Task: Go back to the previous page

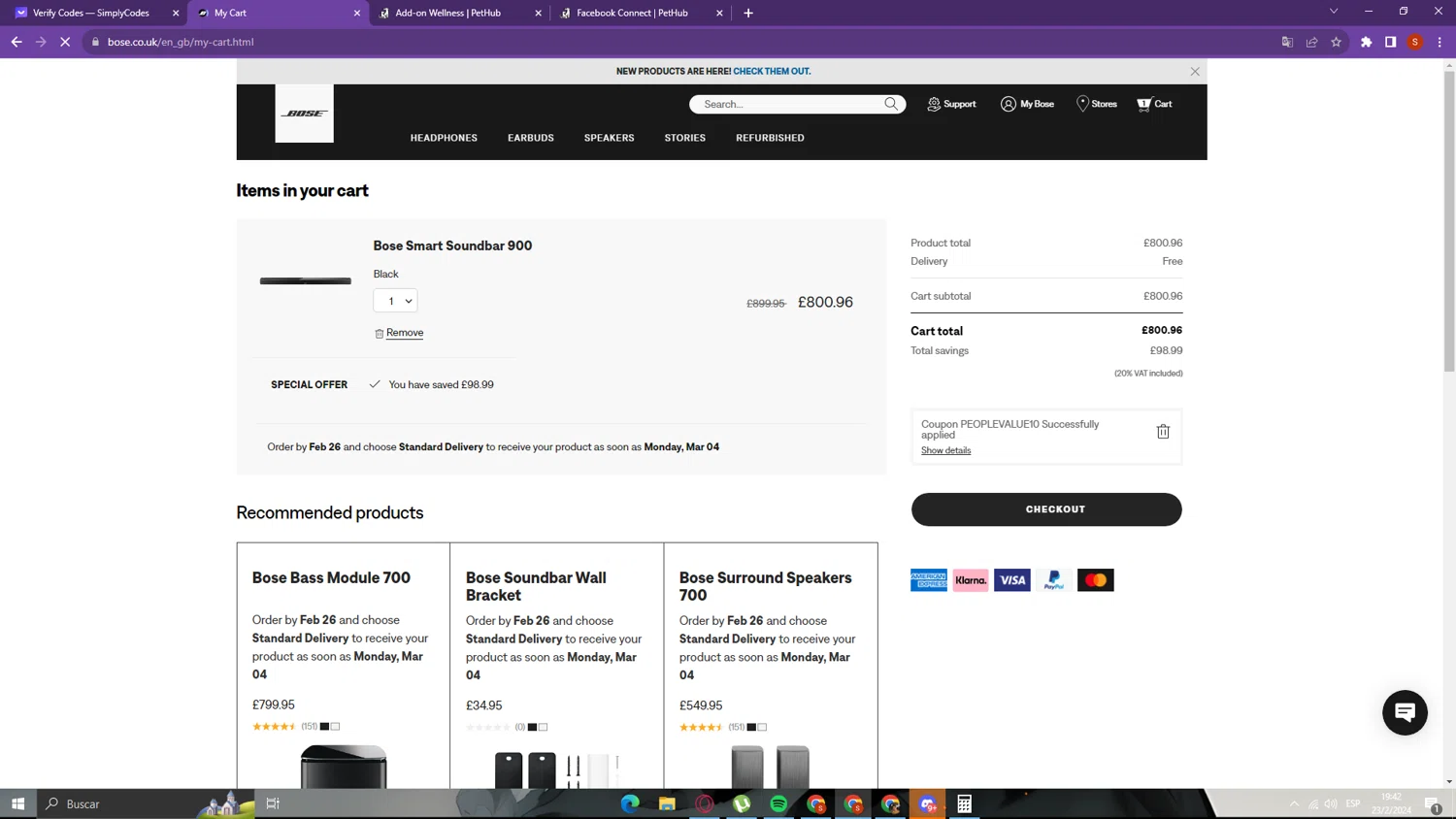Action: pyautogui.click(x=17, y=42)
